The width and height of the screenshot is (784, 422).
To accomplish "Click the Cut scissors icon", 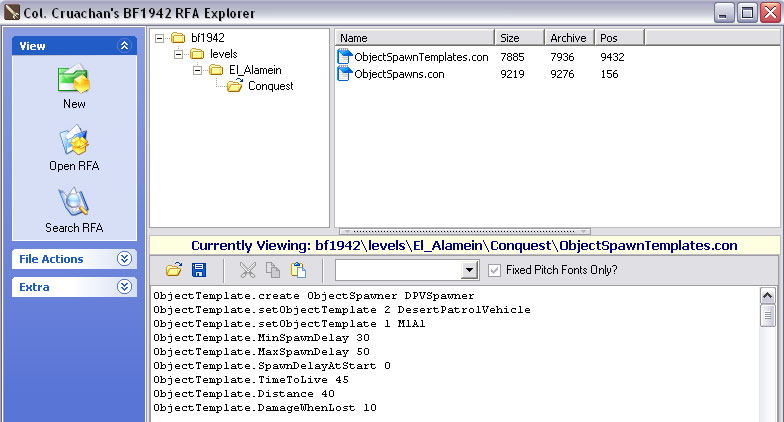I will [248, 270].
